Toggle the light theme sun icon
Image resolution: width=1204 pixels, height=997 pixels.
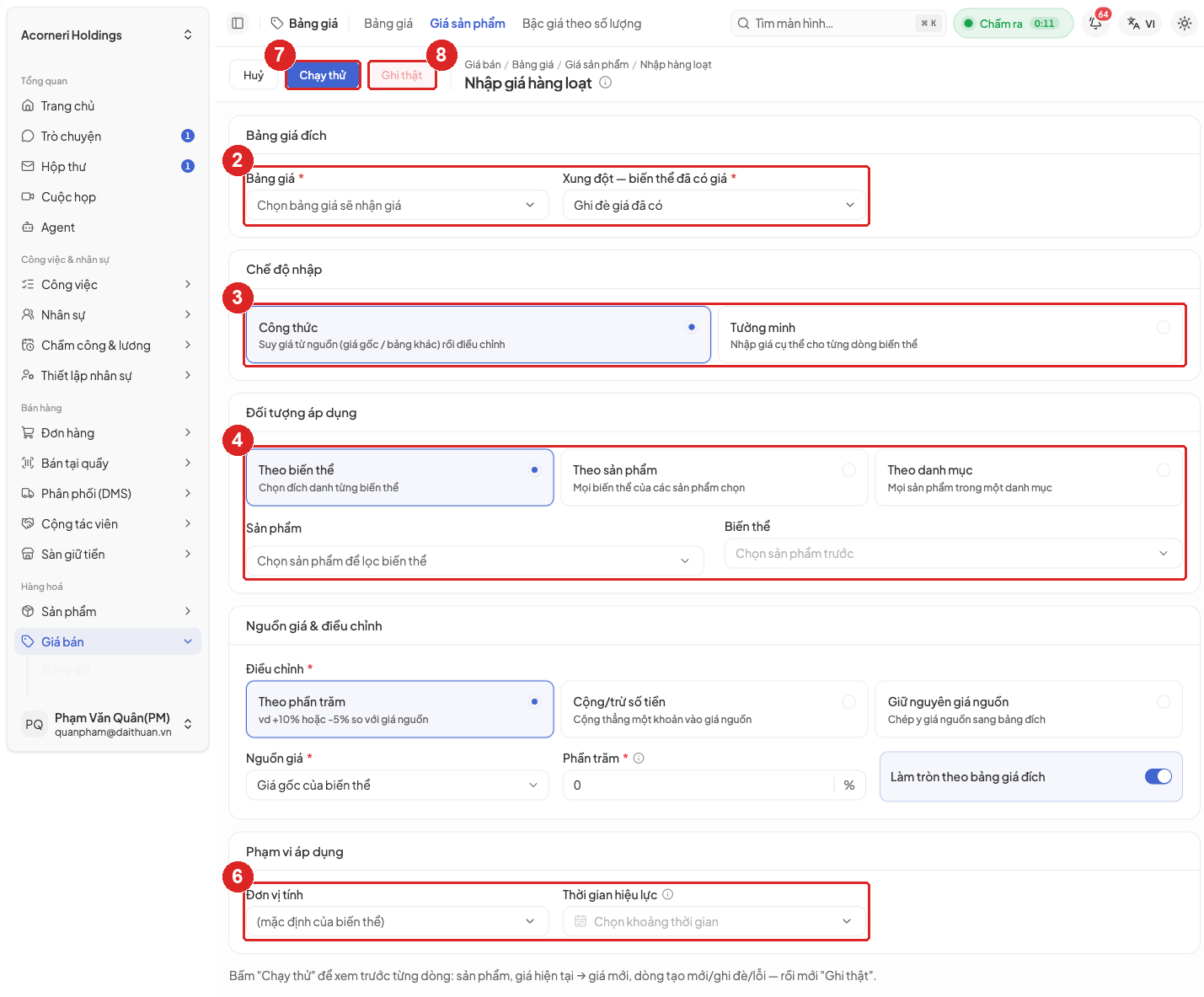[x=1185, y=24]
